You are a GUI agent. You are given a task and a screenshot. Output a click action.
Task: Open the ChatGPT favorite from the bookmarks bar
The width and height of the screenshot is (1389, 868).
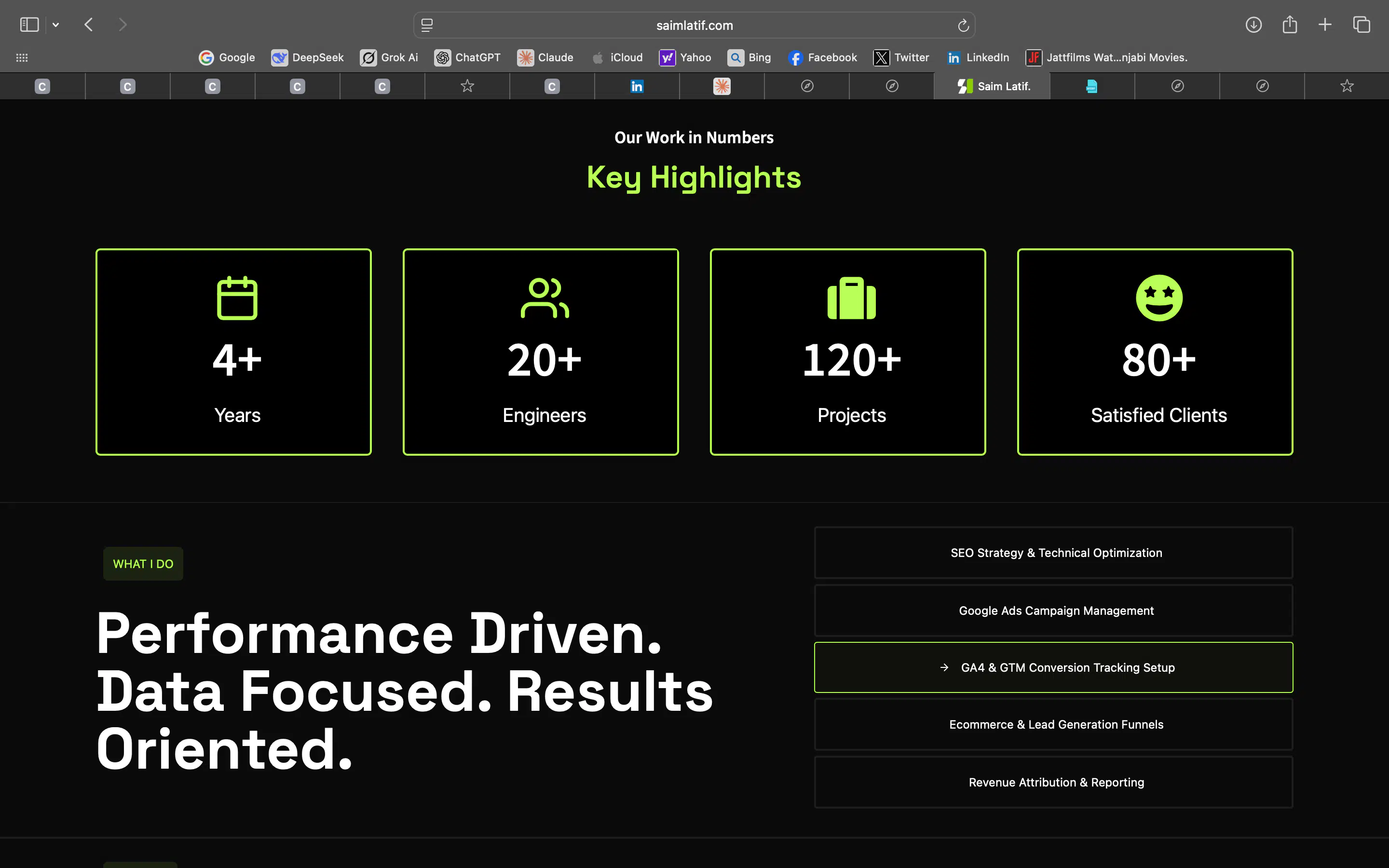click(467, 57)
